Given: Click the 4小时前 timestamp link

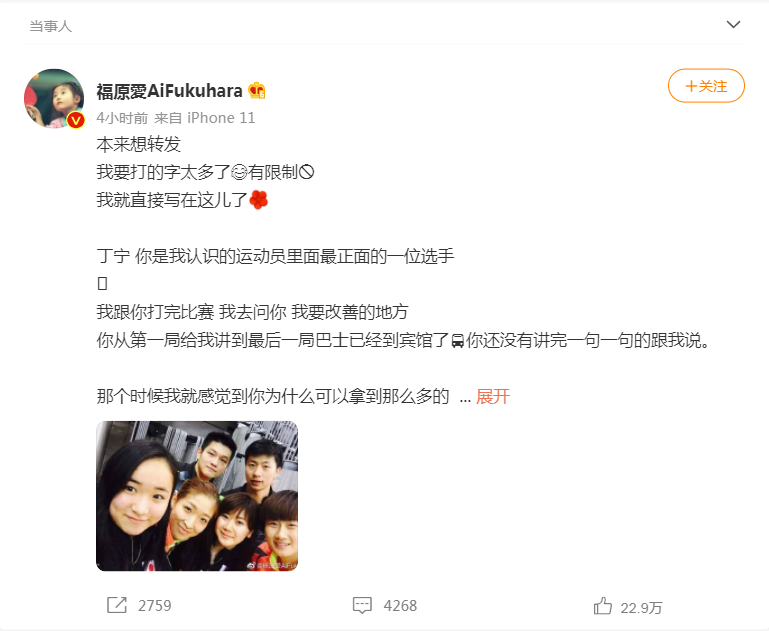Looking at the screenshot, I should (122, 118).
